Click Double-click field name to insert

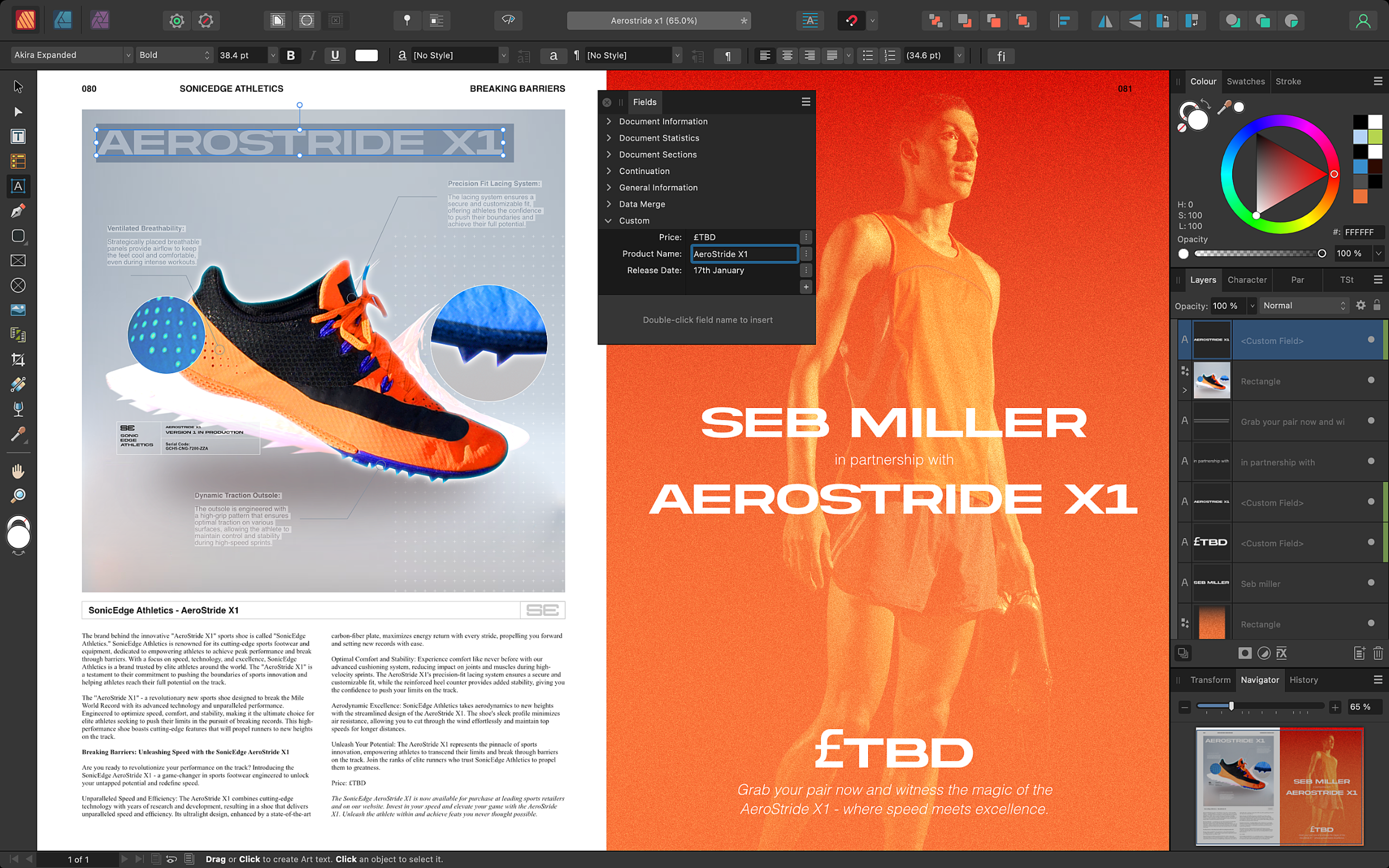click(x=707, y=320)
